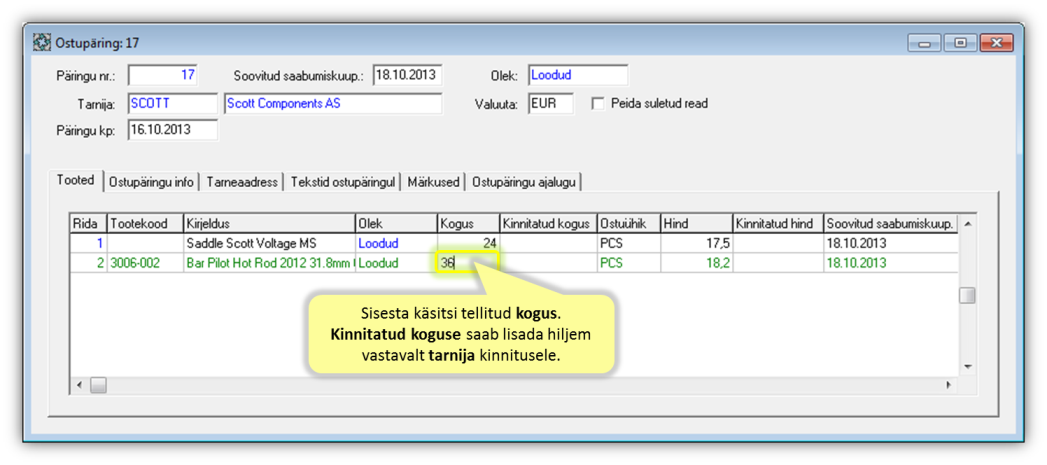Open the Tarneaadress tab

tap(242, 182)
